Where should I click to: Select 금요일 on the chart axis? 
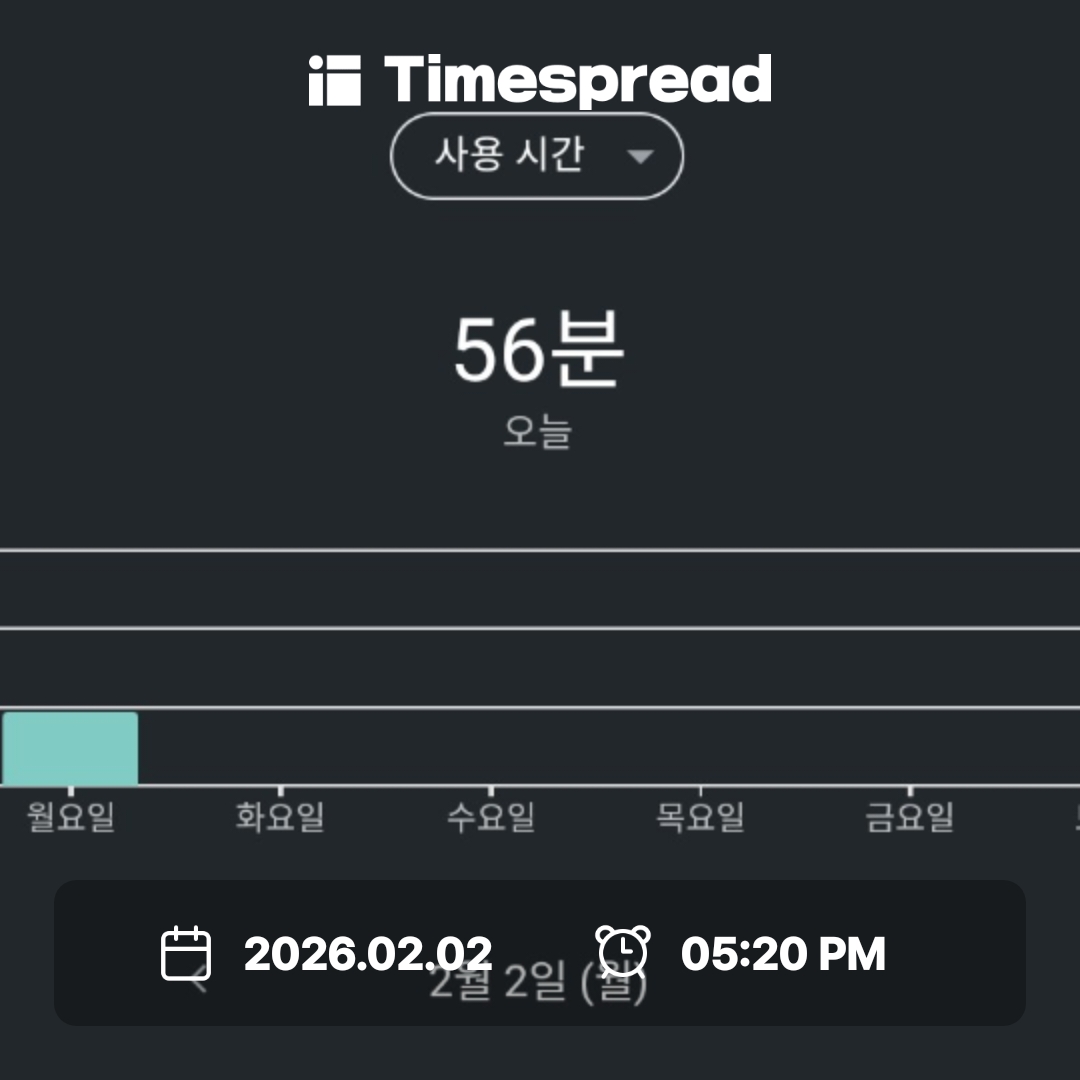click(x=909, y=817)
